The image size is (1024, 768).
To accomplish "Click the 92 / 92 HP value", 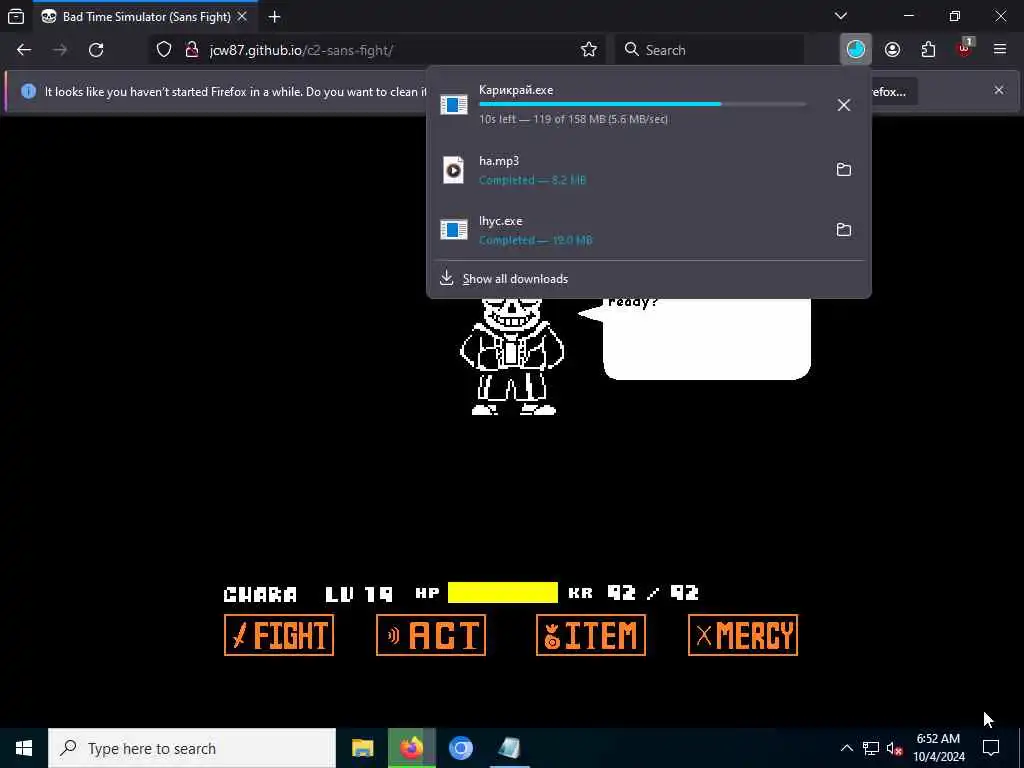I will 653,593.
